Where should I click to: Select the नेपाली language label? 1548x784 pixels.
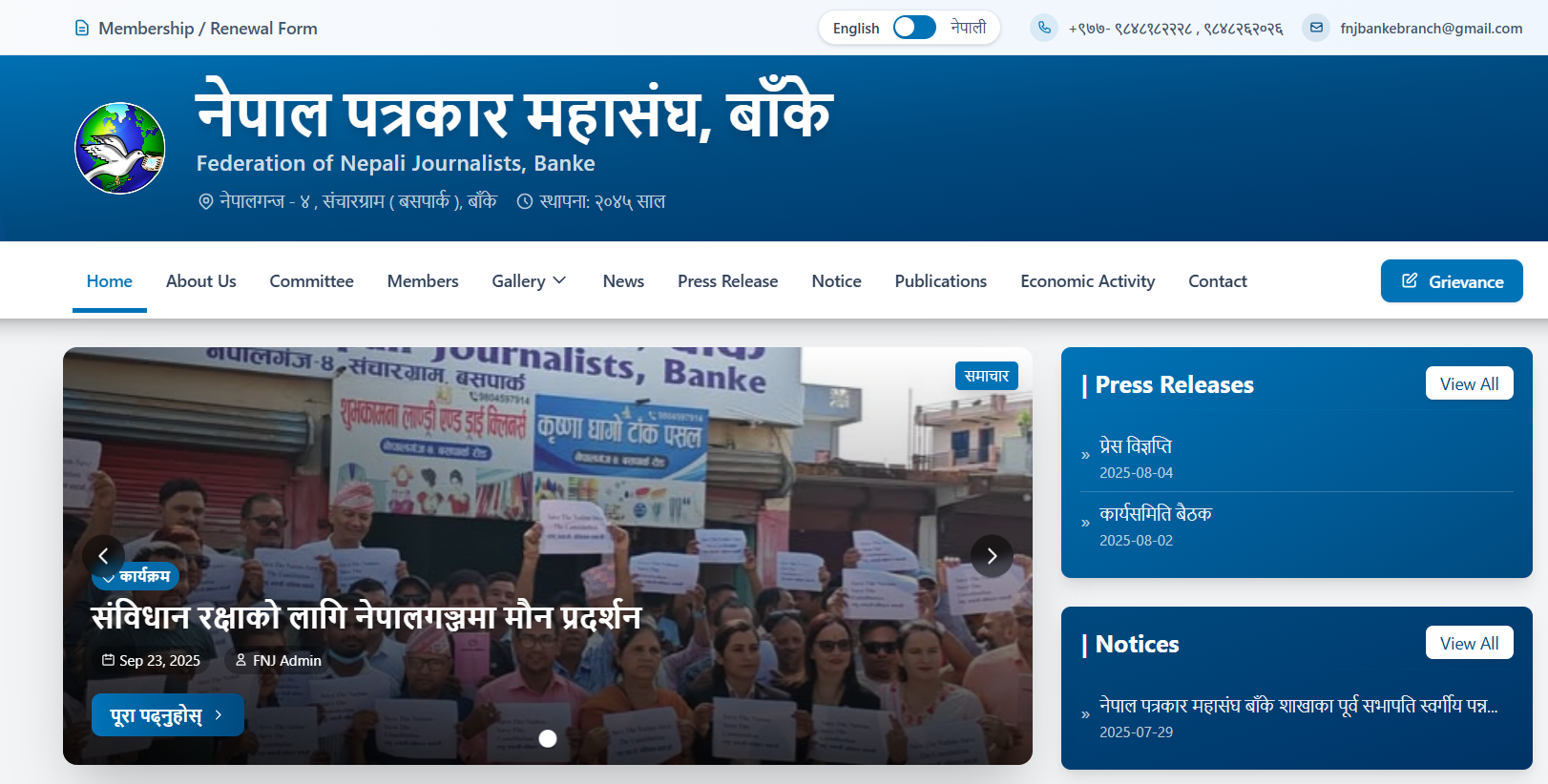968,28
